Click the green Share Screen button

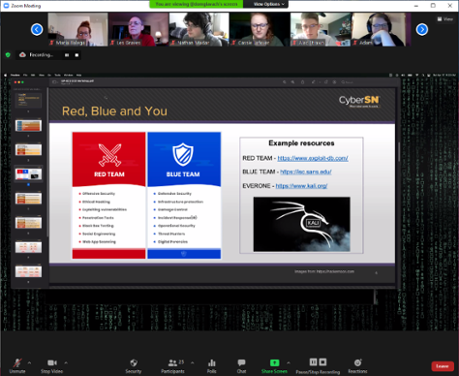(x=274, y=366)
